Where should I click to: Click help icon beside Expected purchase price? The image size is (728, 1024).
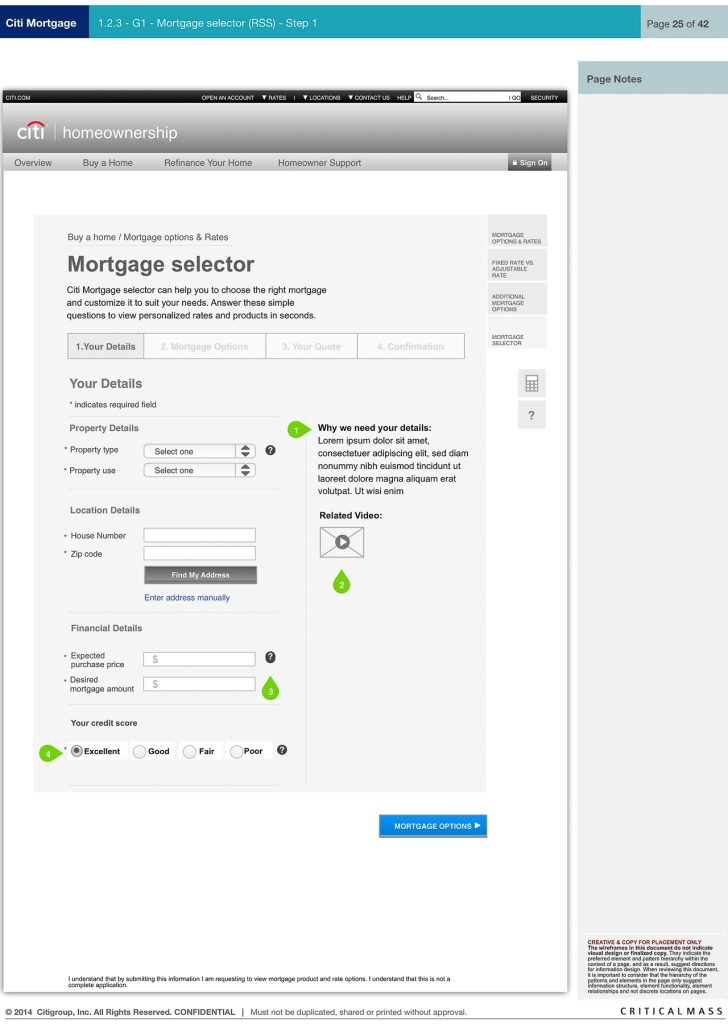click(x=270, y=657)
